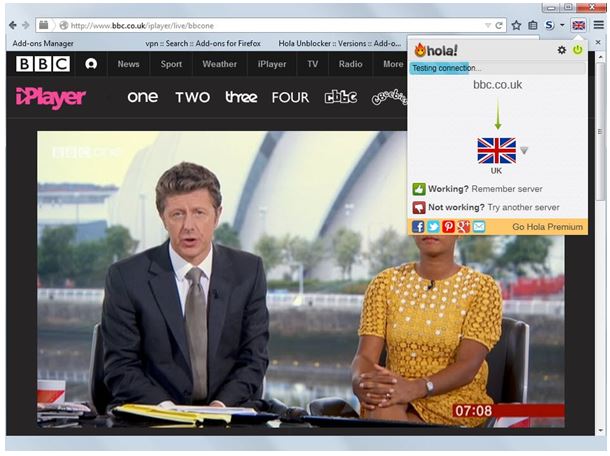Viewport: 610px width, 456px height.
Task: Click Go Hola Premium link
Action: (547, 227)
